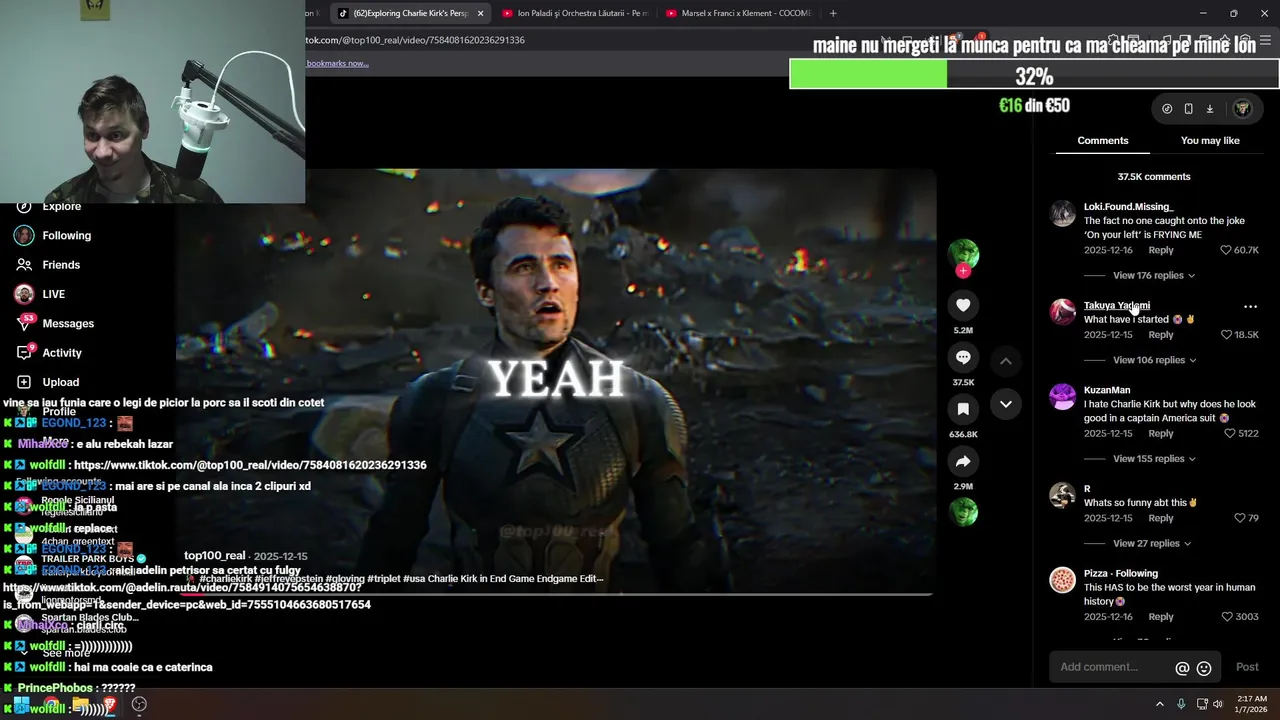Image resolution: width=1280 pixels, height=720 pixels.
Task: Reply to Takuya Yadomi's comment
Action: point(1161,335)
